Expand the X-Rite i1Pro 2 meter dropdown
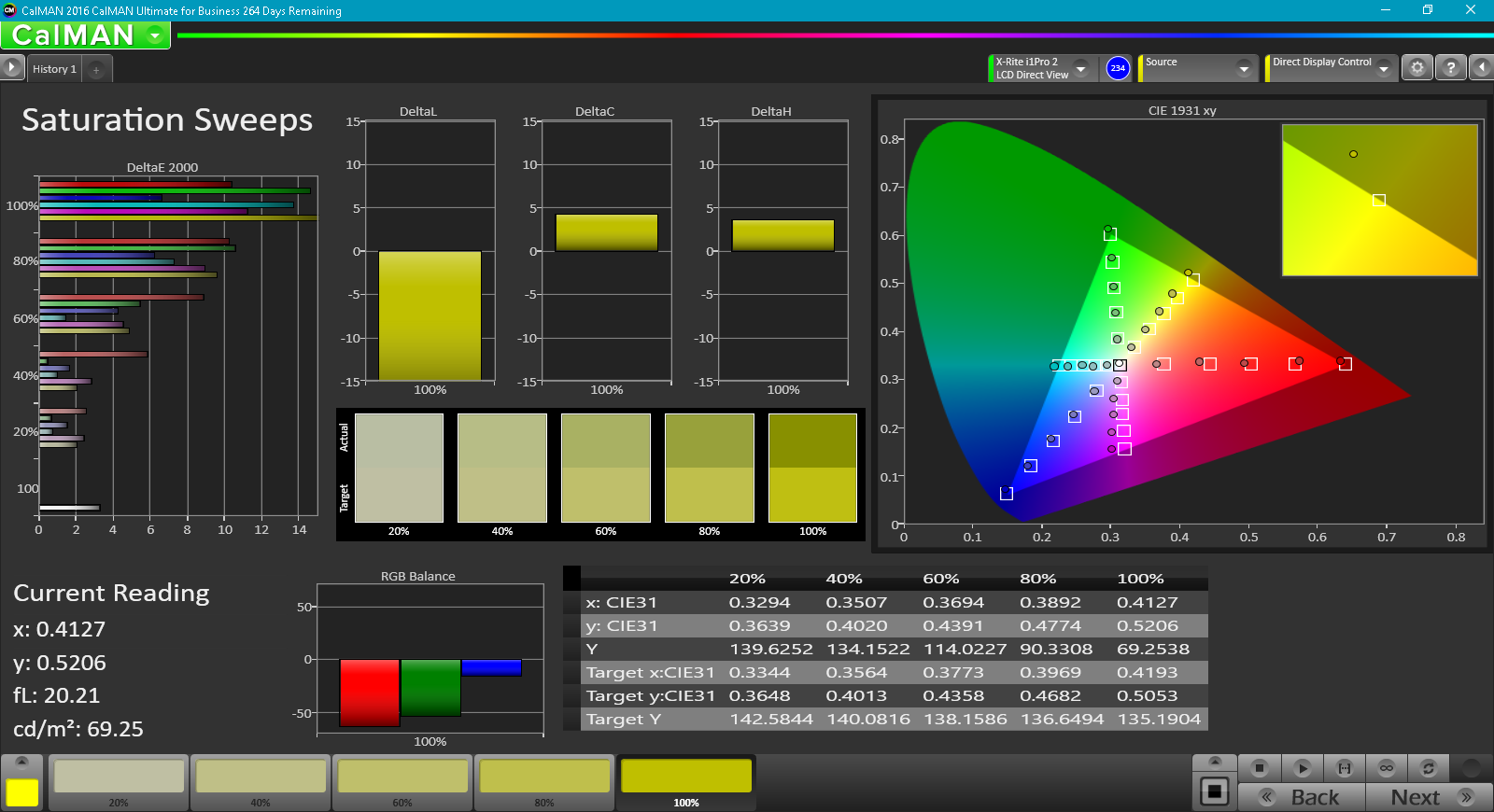The image size is (1494, 812). pyautogui.click(x=1080, y=68)
